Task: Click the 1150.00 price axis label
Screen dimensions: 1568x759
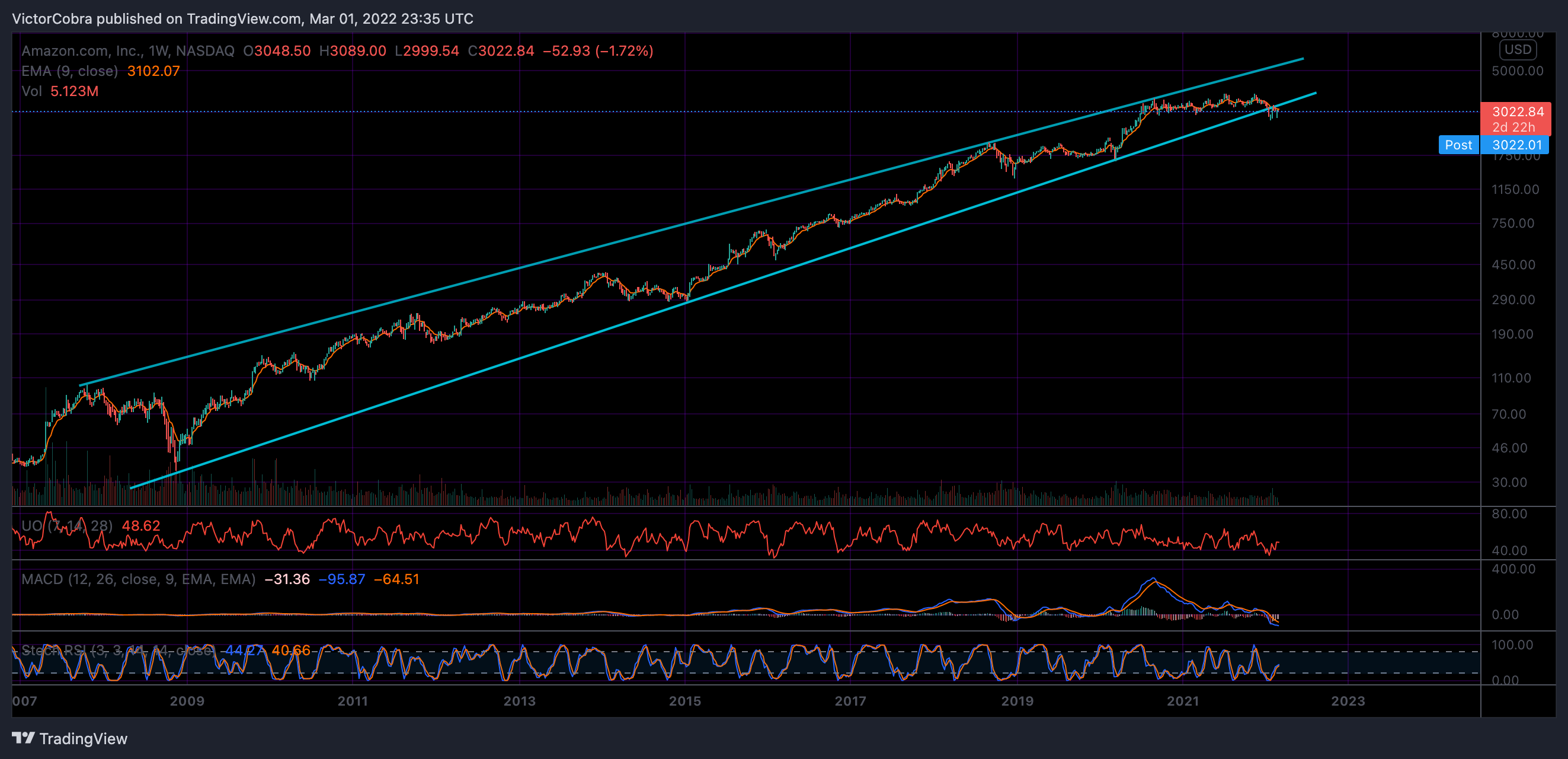Action: [1515, 189]
